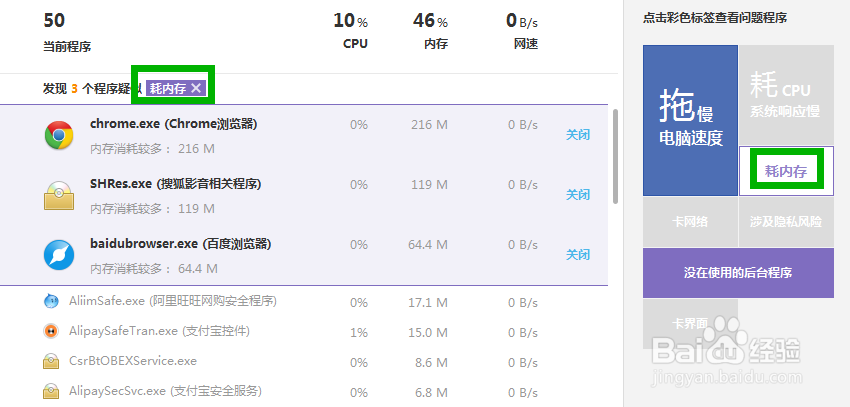Click the text 内存消耗较多： 119 M
The width and height of the screenshot is (850, 407).
152,208
